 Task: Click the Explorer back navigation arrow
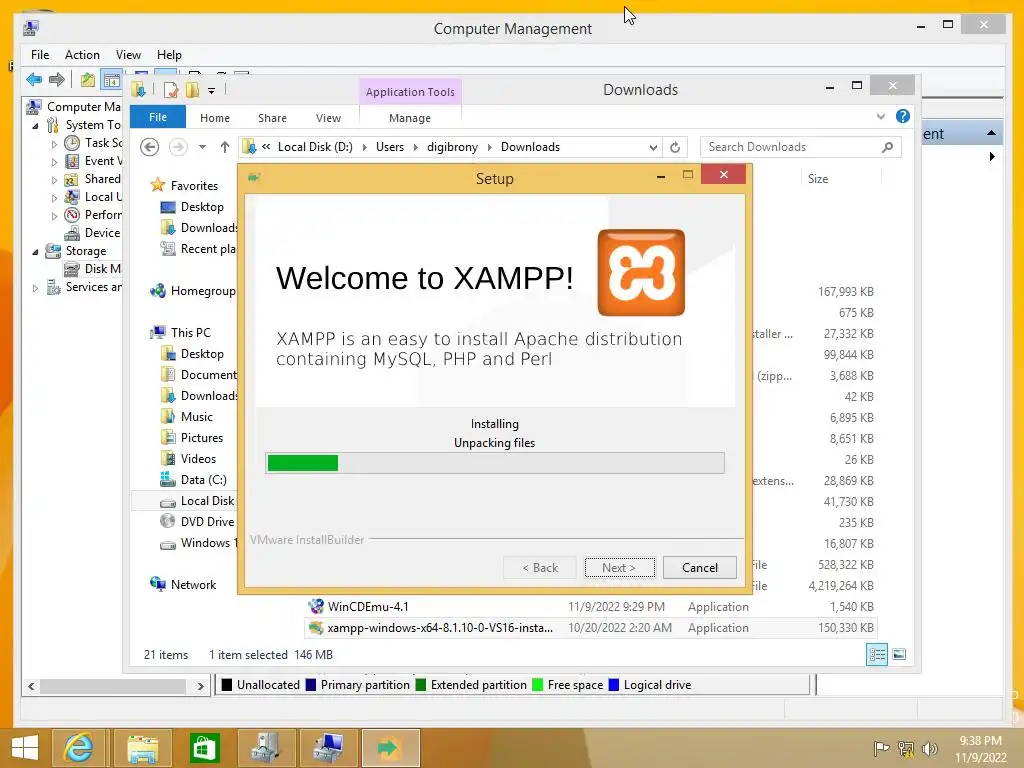150,147
